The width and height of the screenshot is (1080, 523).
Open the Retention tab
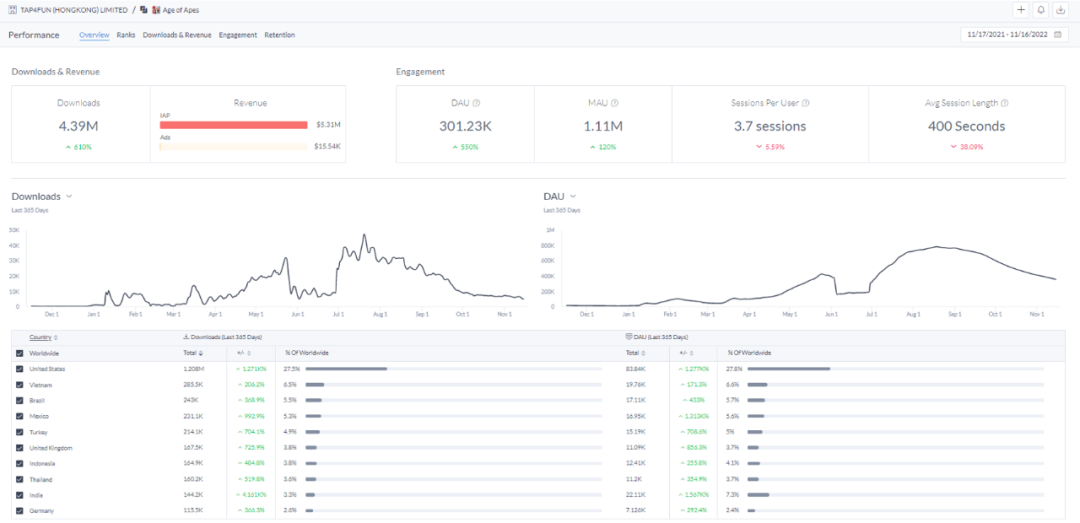pos(279,35)
